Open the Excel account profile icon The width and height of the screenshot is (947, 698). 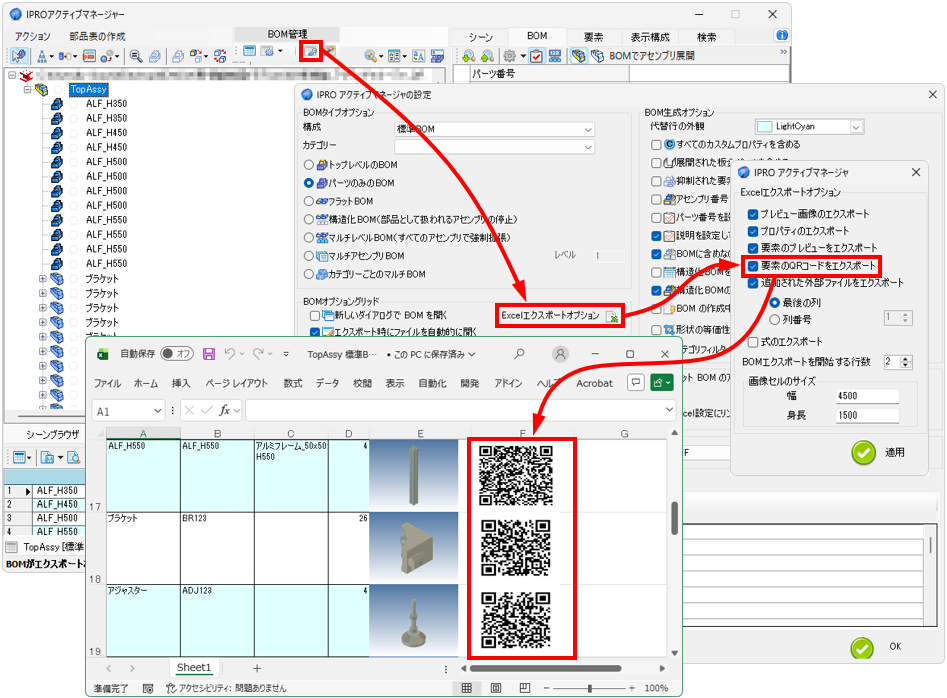(x=560, y=354)
